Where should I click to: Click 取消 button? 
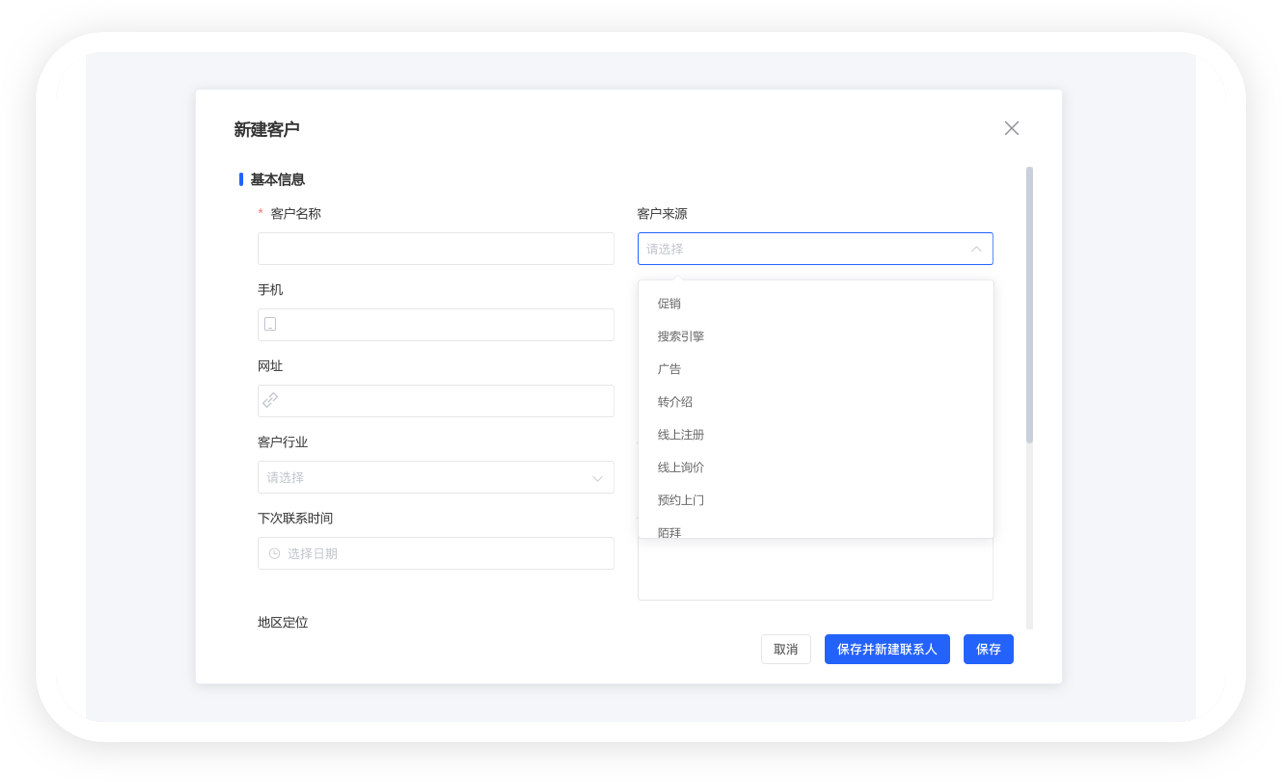[786, 649]
